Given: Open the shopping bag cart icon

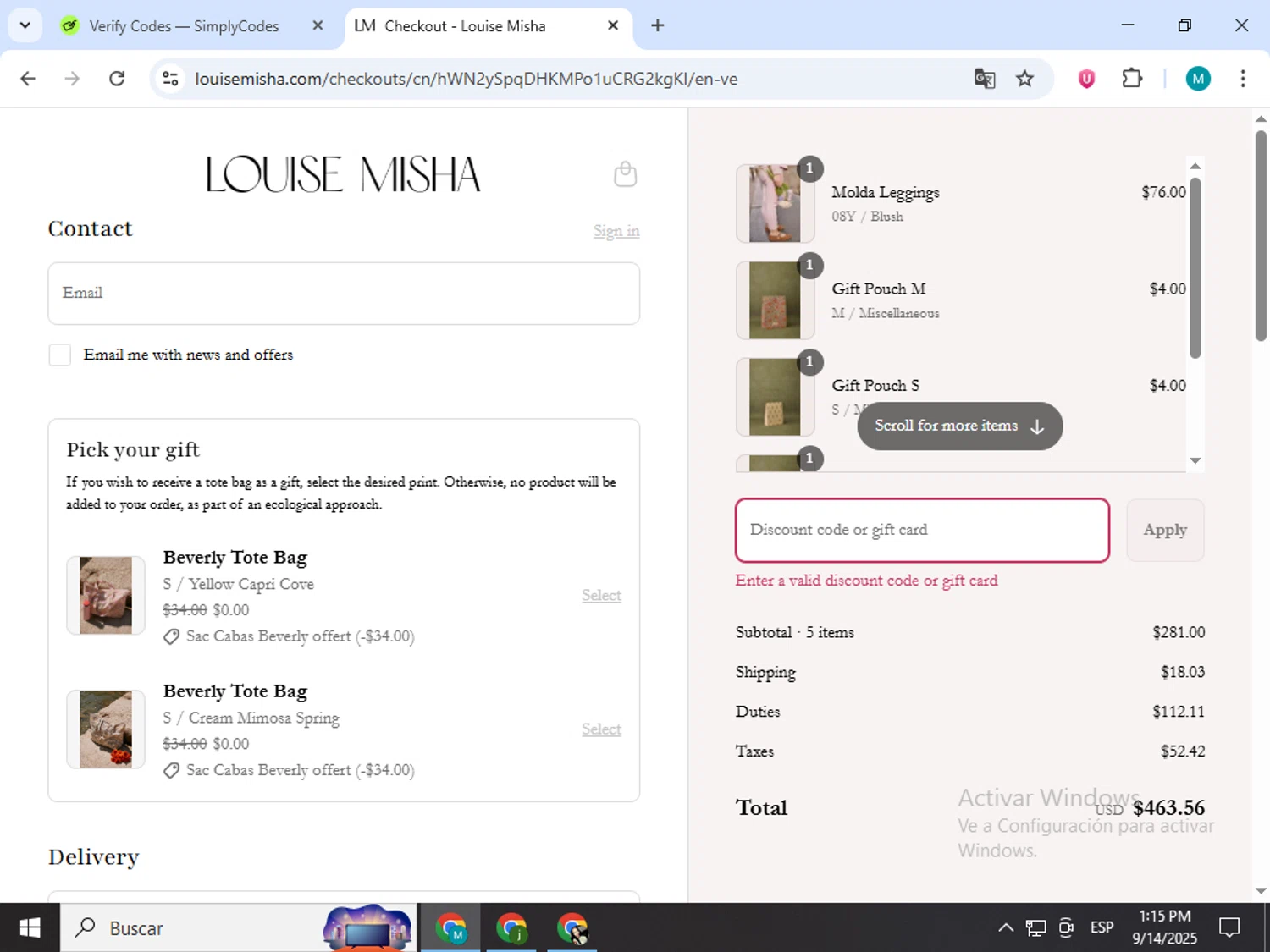Looking at the screenshot, I should 625,174.
